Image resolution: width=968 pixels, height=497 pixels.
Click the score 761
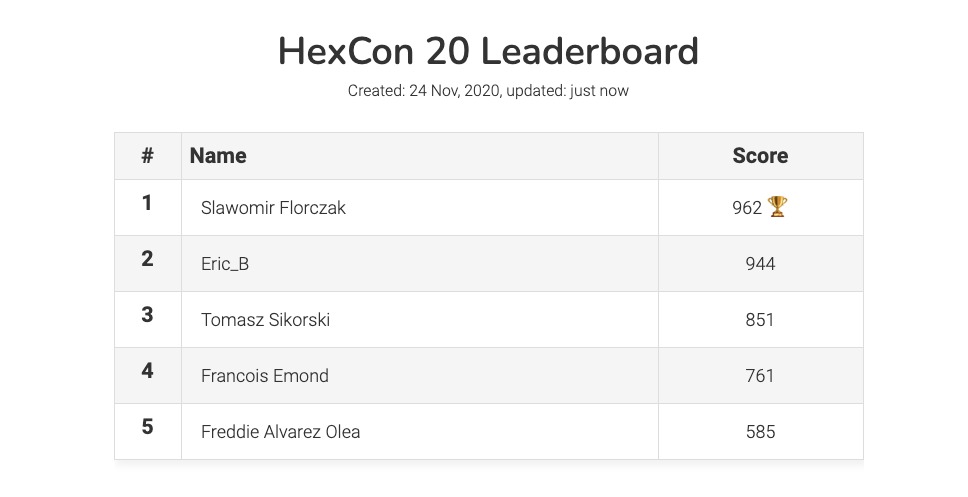point(760,376)
